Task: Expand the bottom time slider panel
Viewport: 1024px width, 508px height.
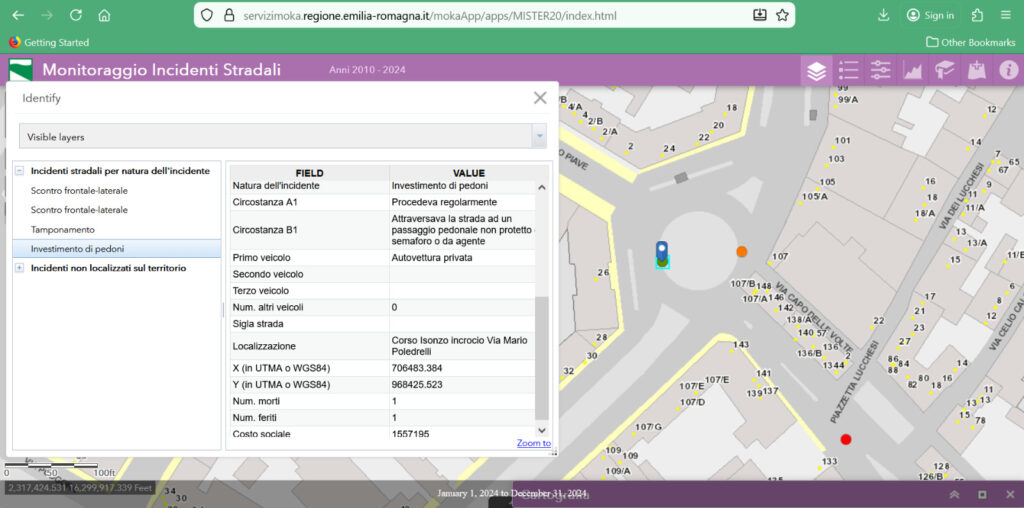Action: click(954, 495)
